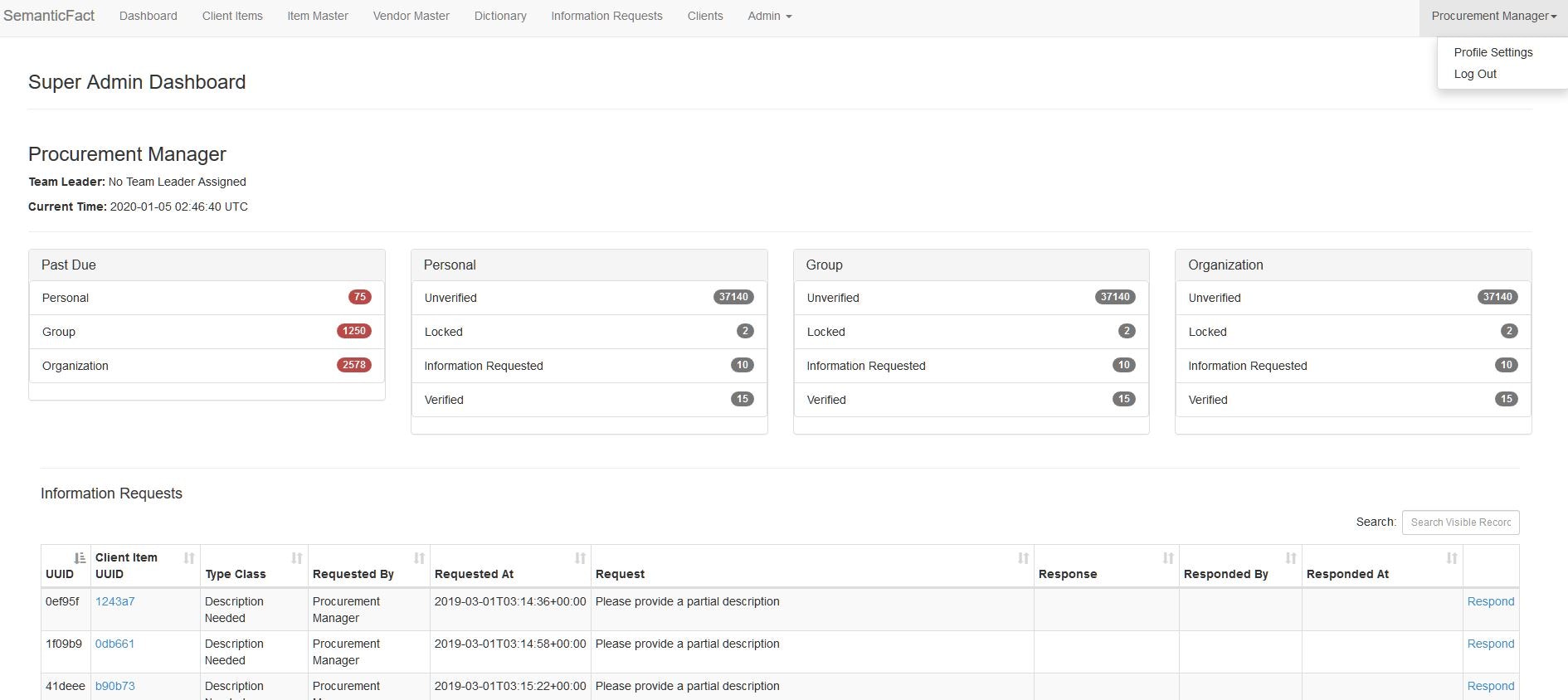Go to Clients page
Viewport: 1568px width, 700px height.
[705, 16]
